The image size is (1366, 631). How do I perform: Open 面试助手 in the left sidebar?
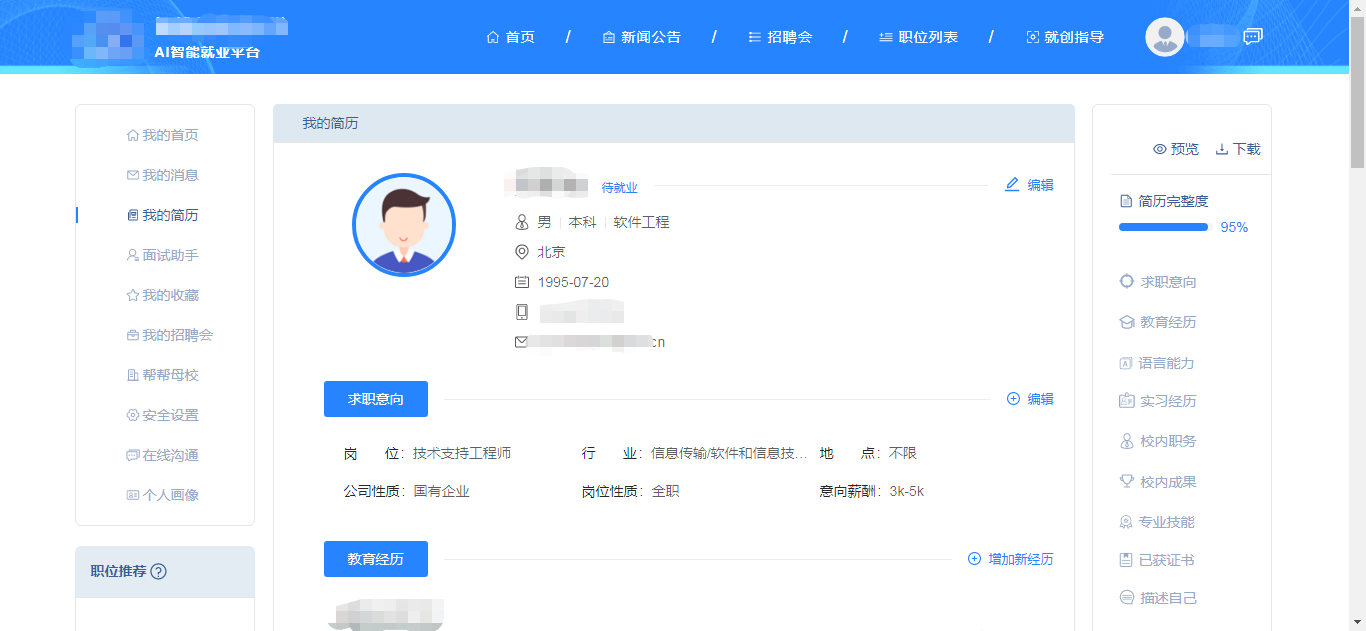tap(162, 255)
